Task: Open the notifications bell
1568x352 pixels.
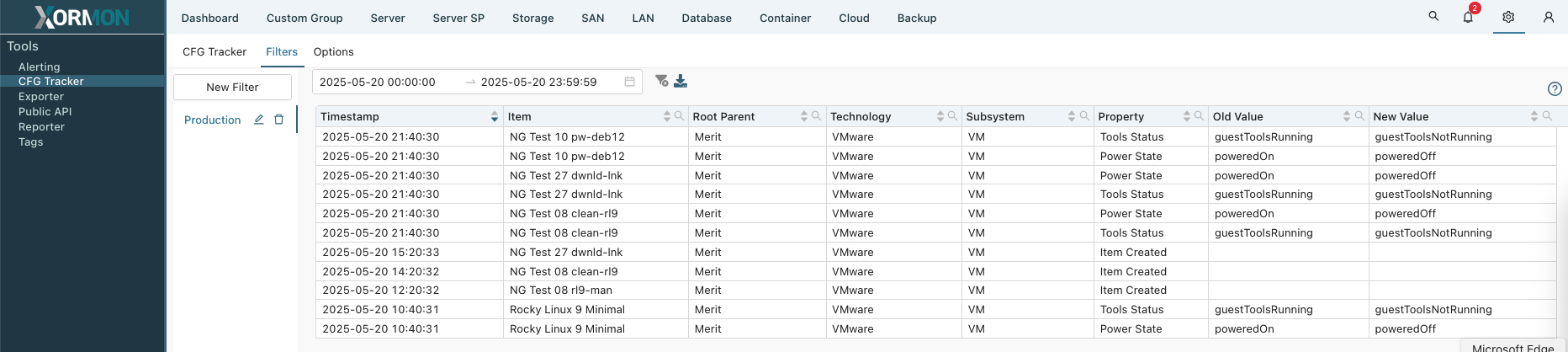Action: pos(1468,17)
